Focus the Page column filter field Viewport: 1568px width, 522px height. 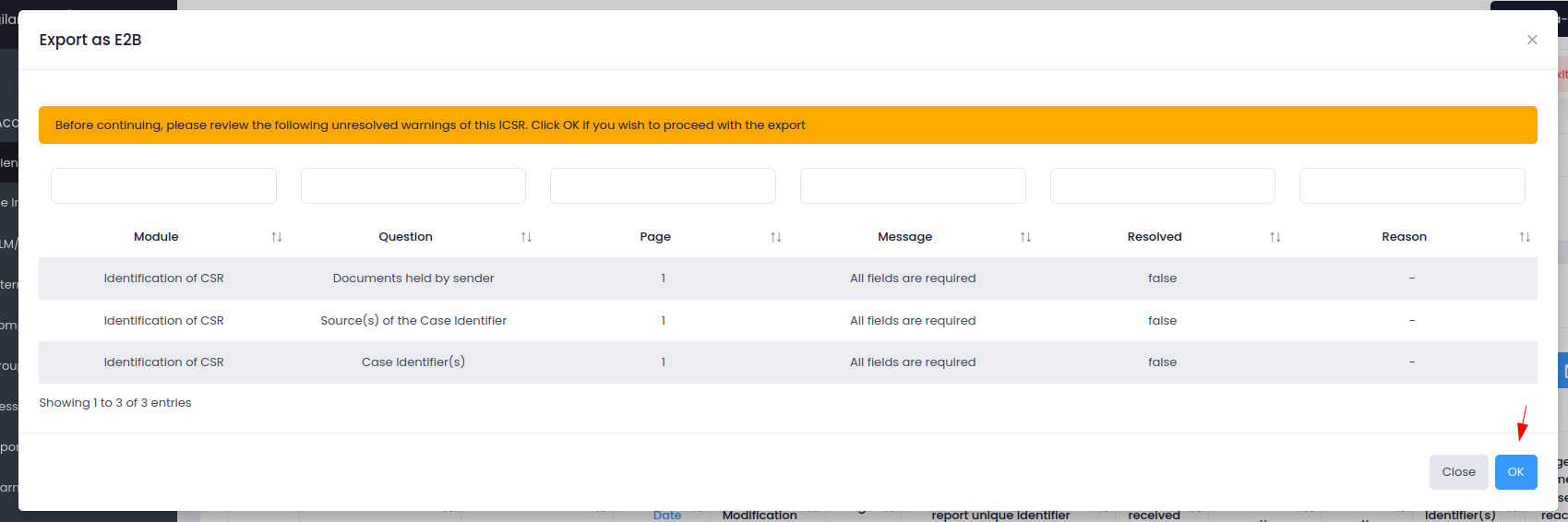click(x=663, y=185)
